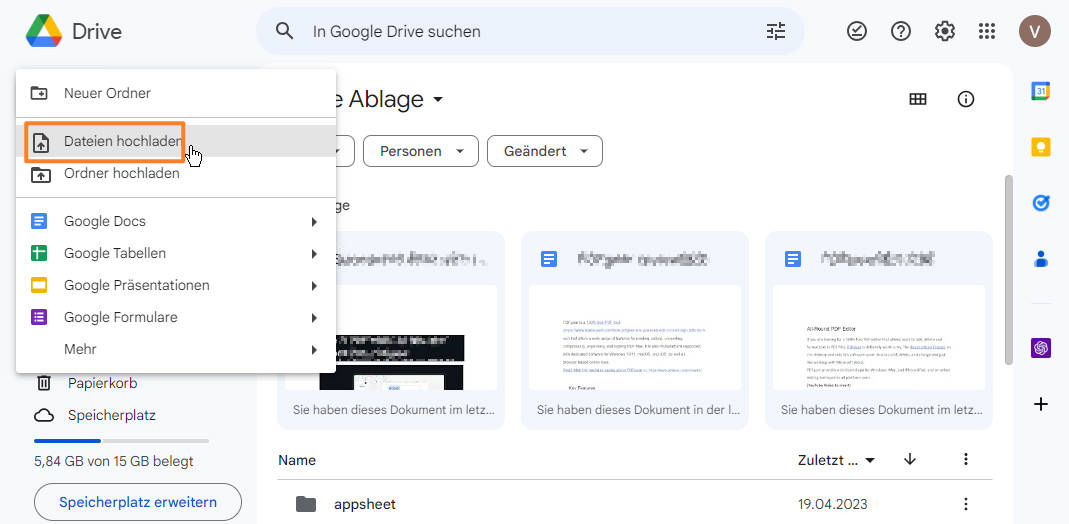Screen dimensions: 1069x524
Task: Click the 19.04.2023 date cell
Action: click(832, 504)
